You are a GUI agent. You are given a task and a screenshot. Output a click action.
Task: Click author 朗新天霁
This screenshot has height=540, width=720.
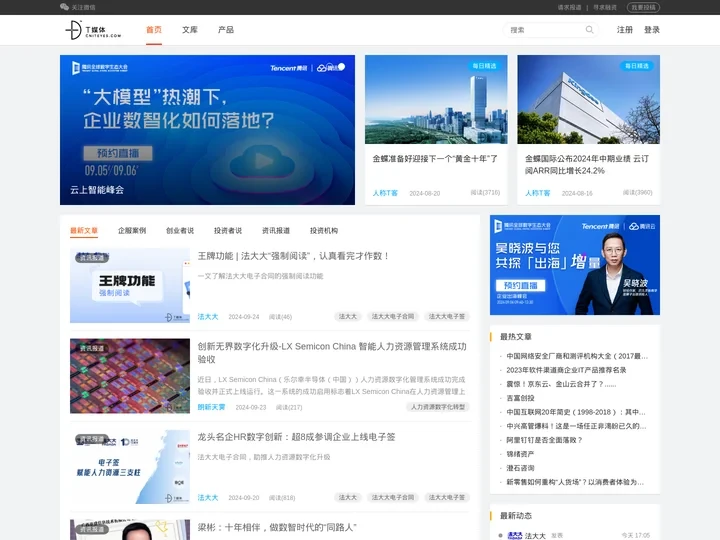click(x=211, y=407)
